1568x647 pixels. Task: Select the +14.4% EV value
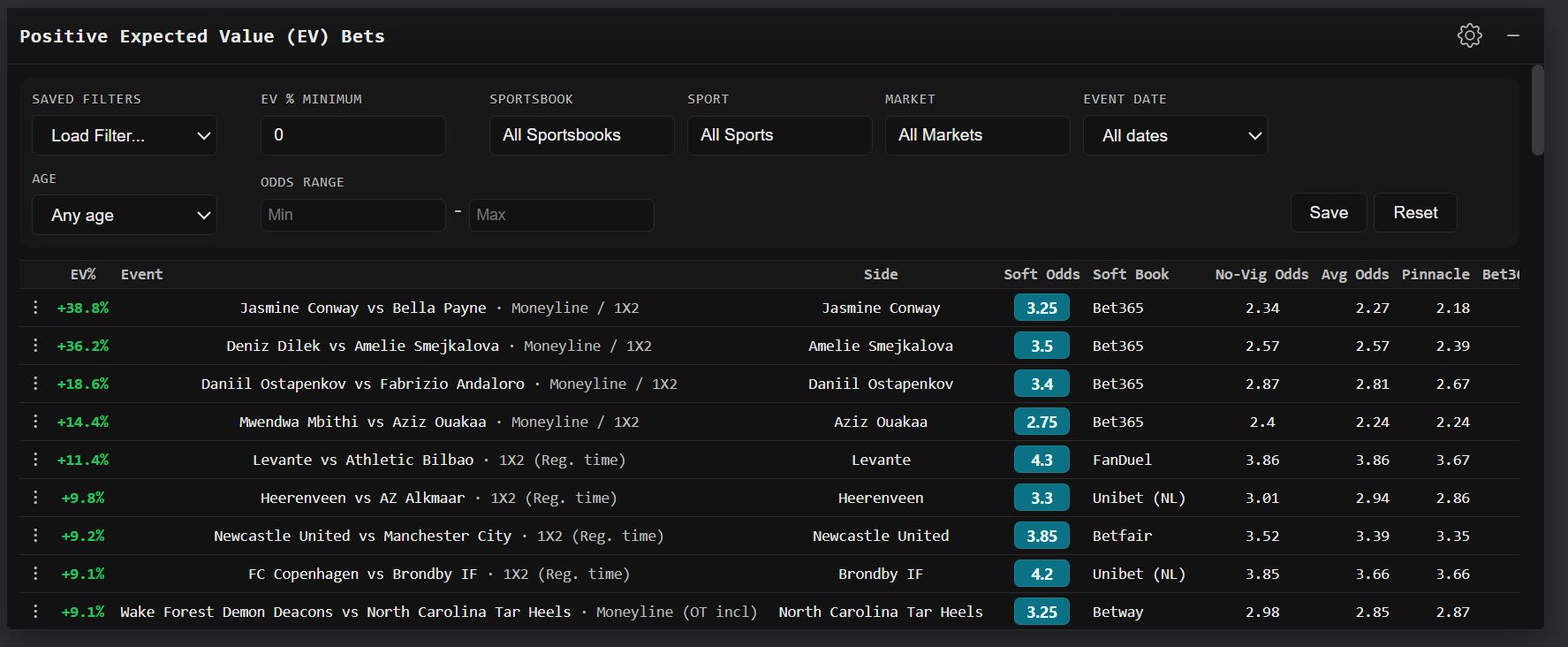tap(83, 422)
